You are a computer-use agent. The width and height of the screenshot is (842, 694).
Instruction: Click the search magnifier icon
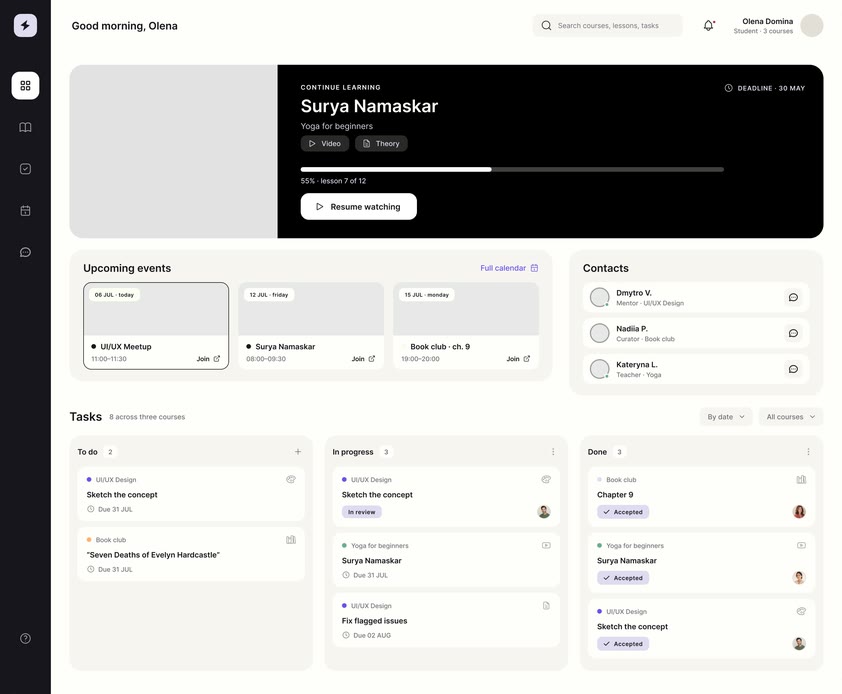(x=546, y=25)
